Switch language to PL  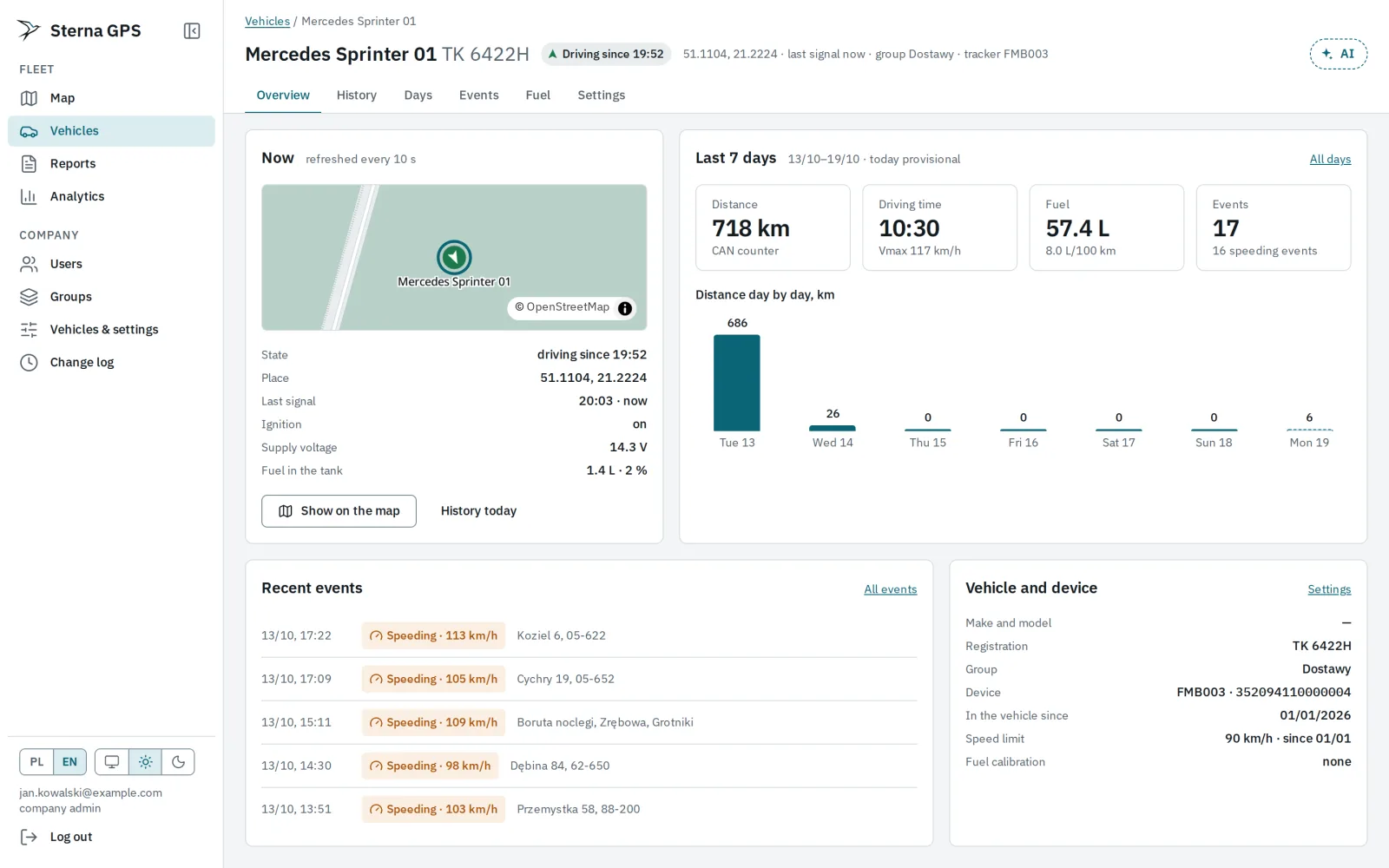pos(36,762)
